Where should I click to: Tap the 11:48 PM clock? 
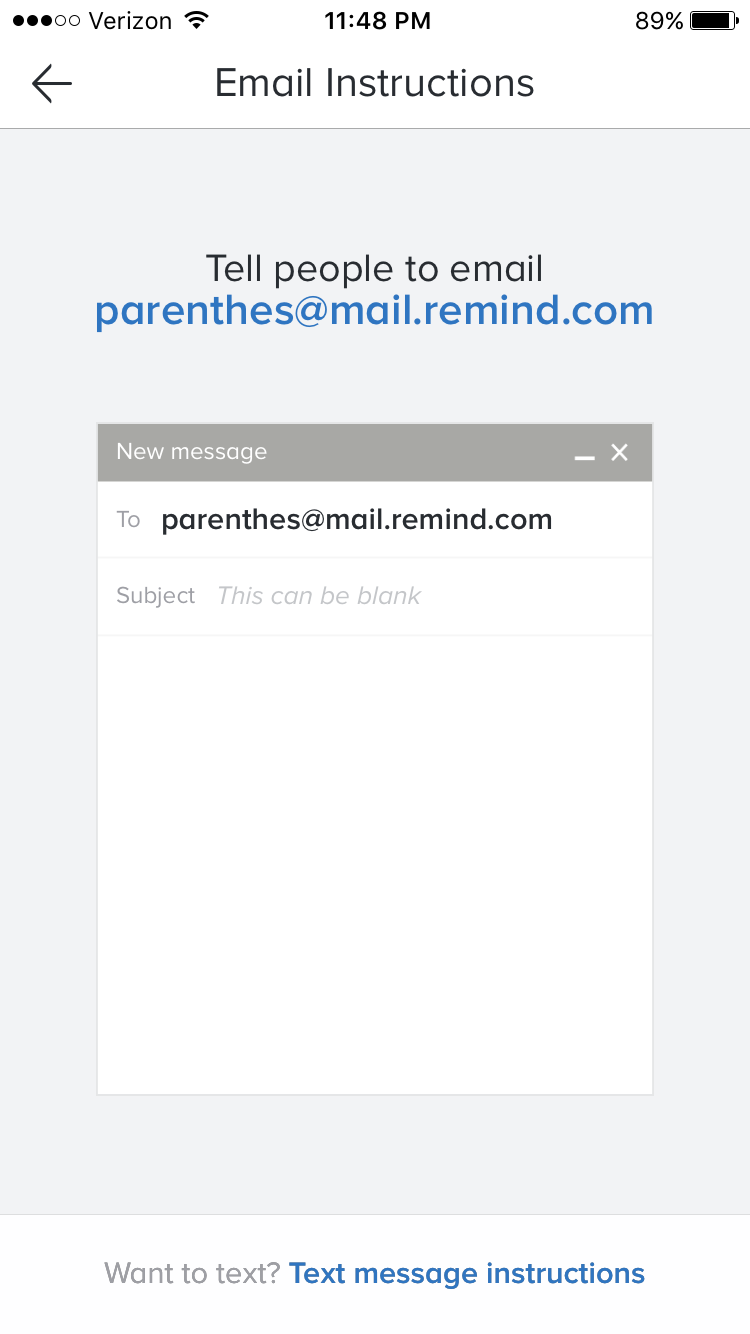377,21
